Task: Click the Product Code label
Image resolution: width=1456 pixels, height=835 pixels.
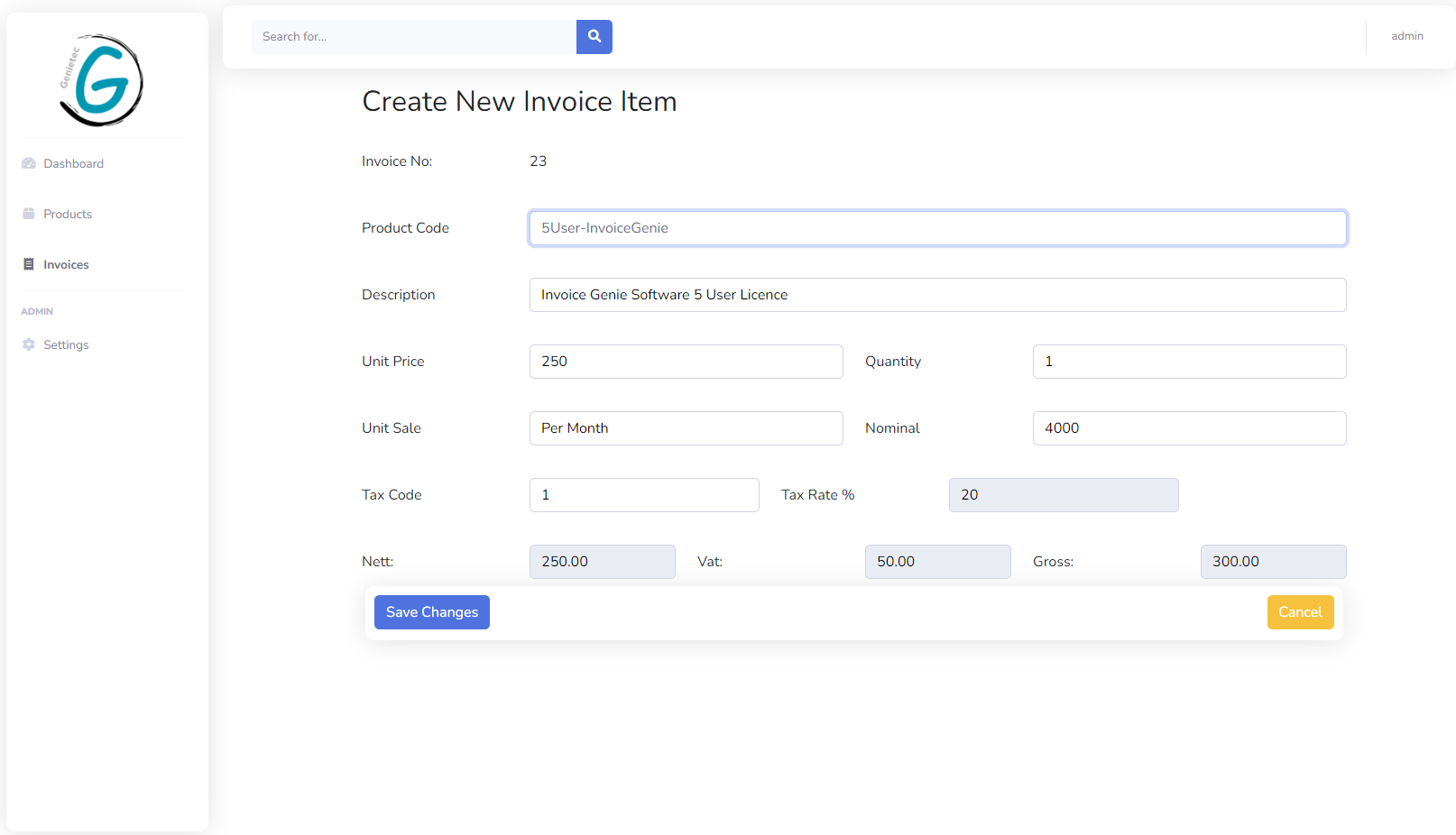Action: coord(405,228)
